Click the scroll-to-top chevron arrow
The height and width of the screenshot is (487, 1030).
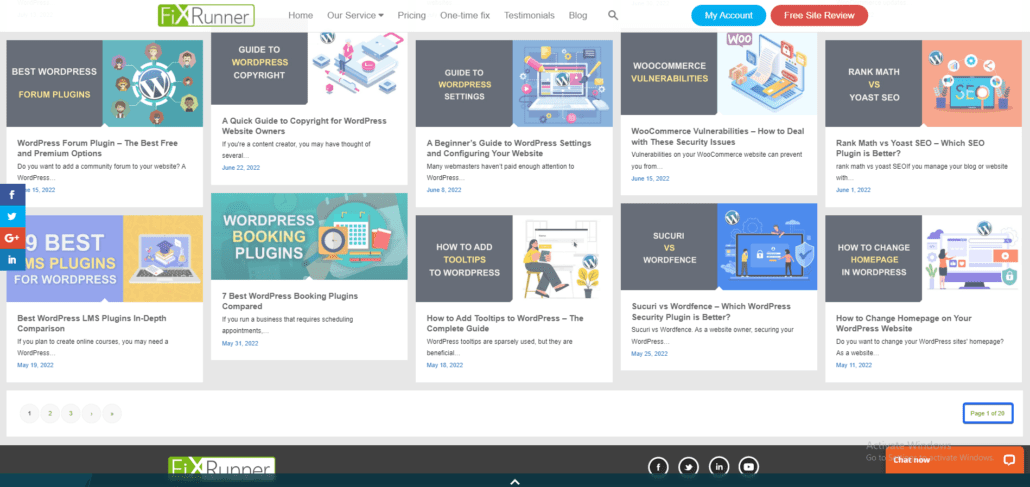point(515,482)
